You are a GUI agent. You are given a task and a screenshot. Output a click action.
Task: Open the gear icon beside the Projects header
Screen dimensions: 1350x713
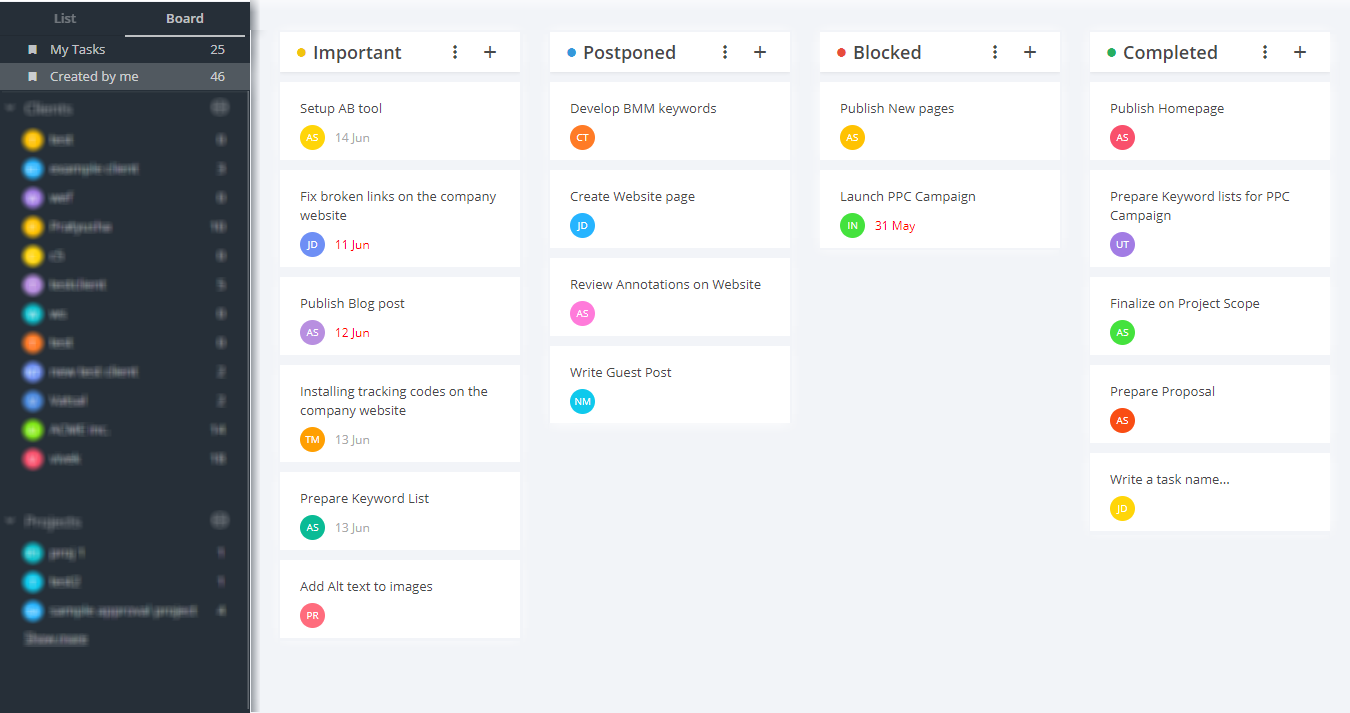pos(220,521)
